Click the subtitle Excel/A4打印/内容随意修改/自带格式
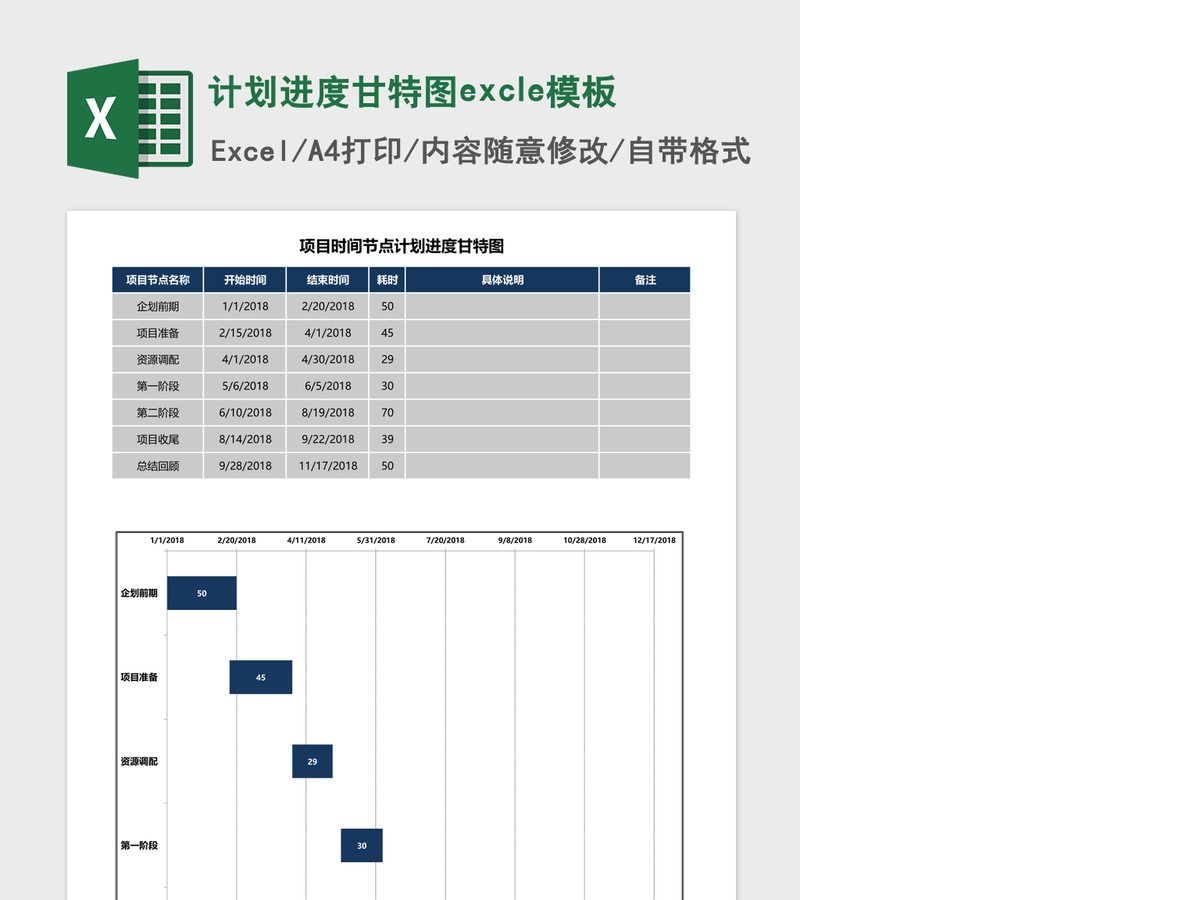Viewport: 1200px width, 900px height. [481, 151]
